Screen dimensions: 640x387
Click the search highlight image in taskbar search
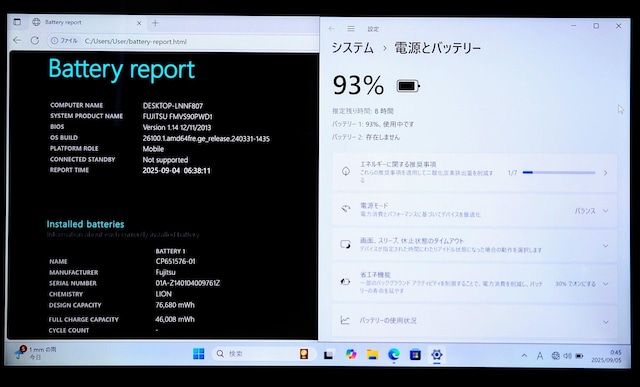pyautogui.click(x=304, y=354)
